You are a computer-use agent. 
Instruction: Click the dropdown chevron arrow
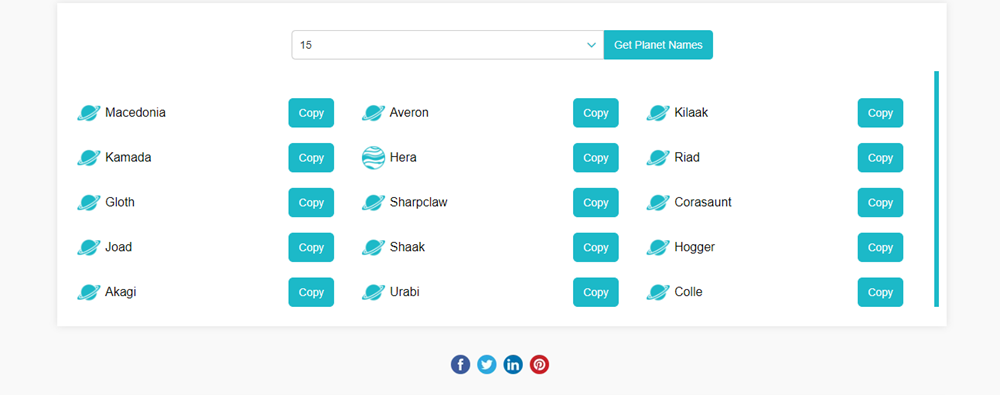click(591, 45)
